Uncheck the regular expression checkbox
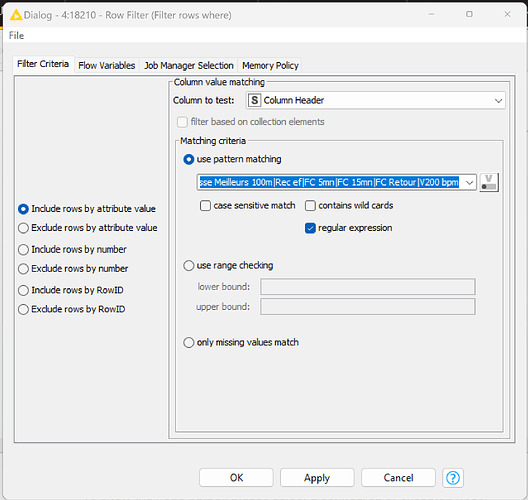 click(310, 228)
